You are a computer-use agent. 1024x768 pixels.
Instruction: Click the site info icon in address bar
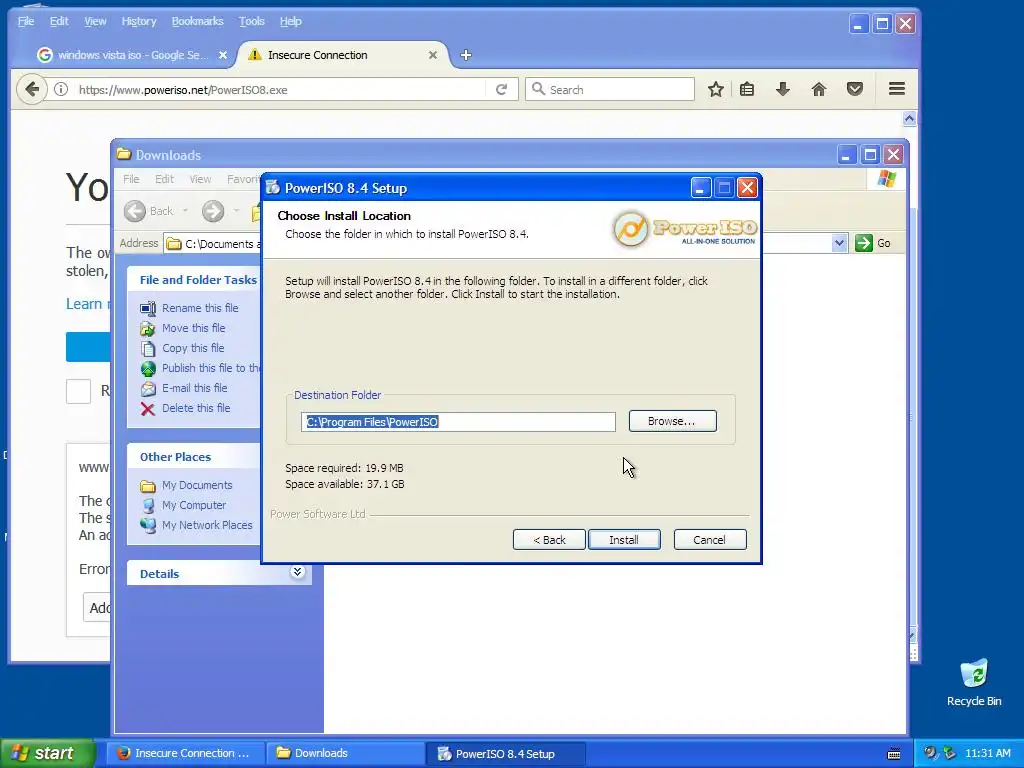(x=61, y=89)
